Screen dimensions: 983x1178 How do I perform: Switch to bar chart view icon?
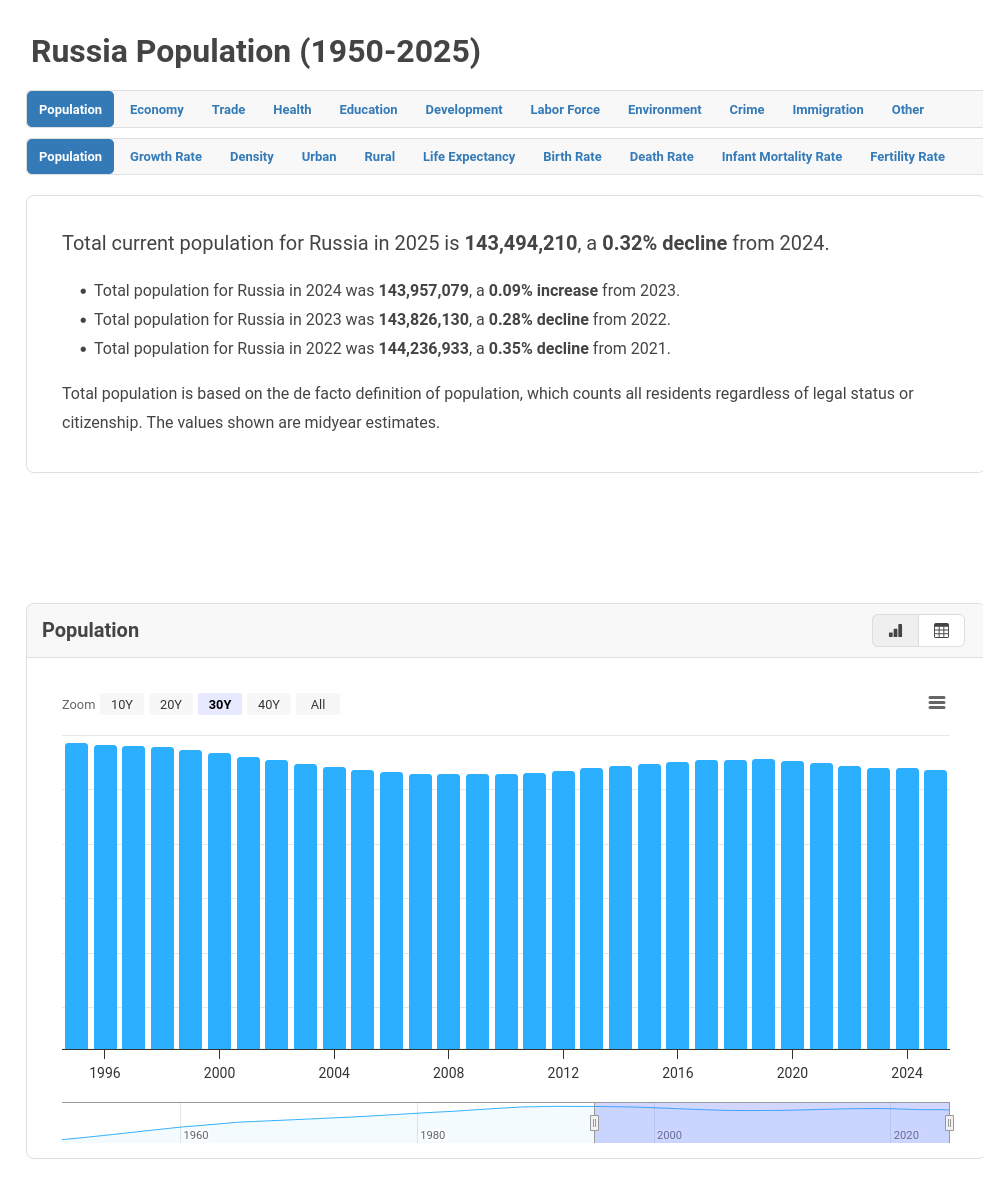point(895,630)
